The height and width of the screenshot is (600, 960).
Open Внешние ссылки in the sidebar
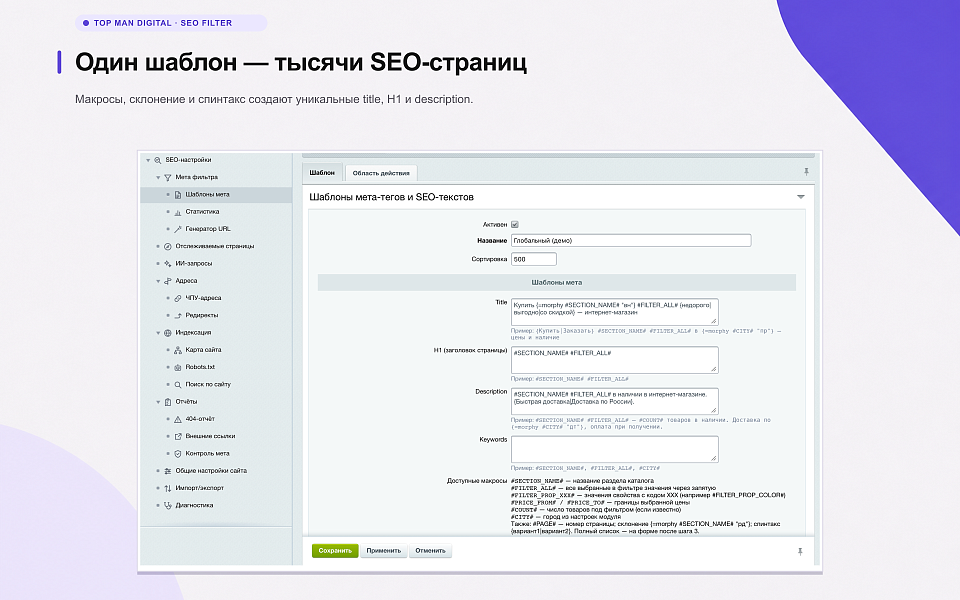coord(210,437)
